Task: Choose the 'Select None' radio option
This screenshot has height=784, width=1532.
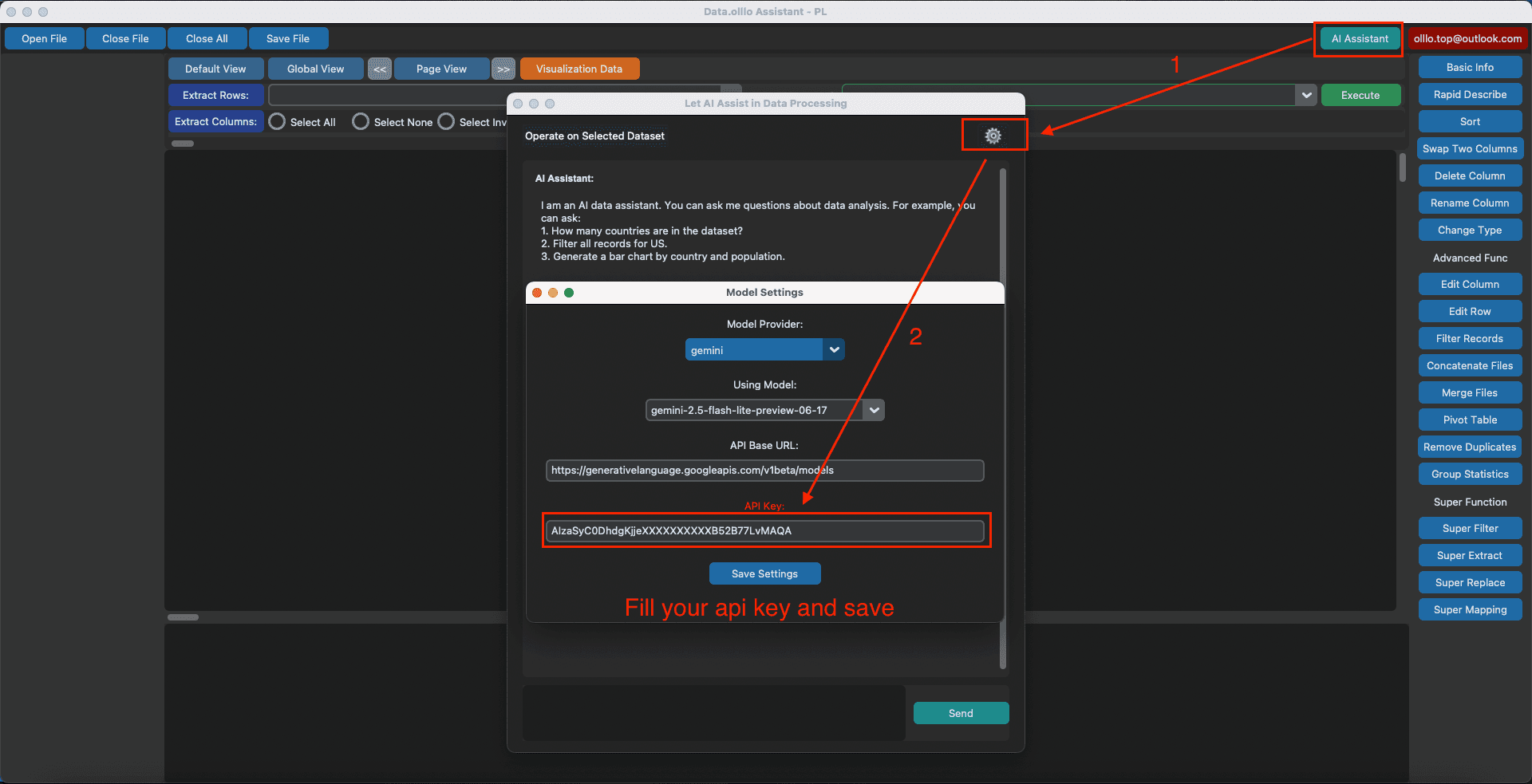Action: coord(361,121)
